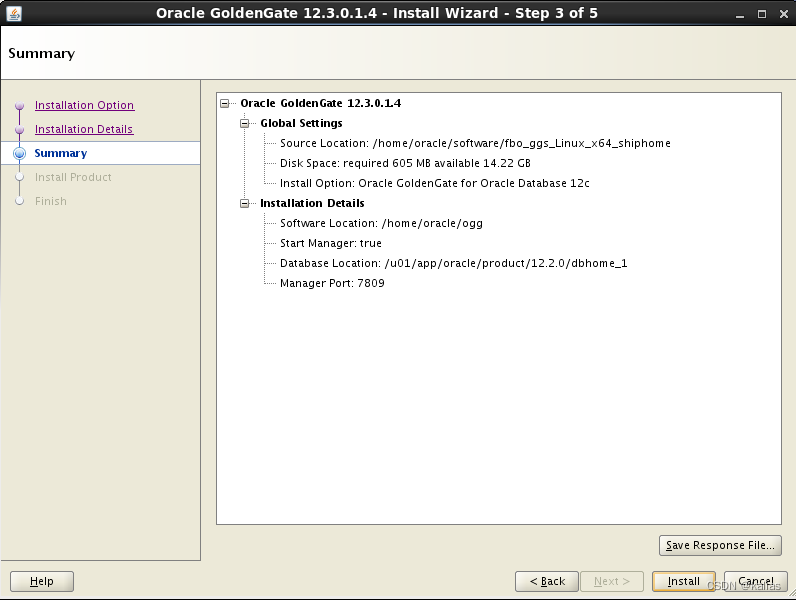This screenshot has height=600, width=796.
Task: Click the Java icon in the title bar
Action: (x=14, y=14)
